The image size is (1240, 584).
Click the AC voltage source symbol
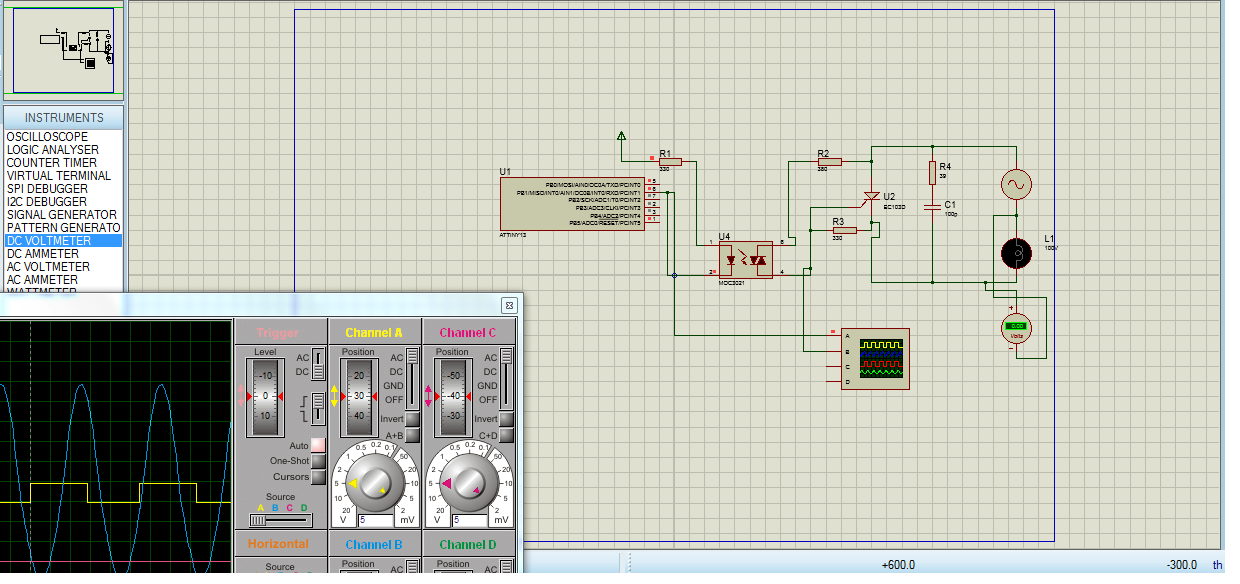click(1017, 184)
